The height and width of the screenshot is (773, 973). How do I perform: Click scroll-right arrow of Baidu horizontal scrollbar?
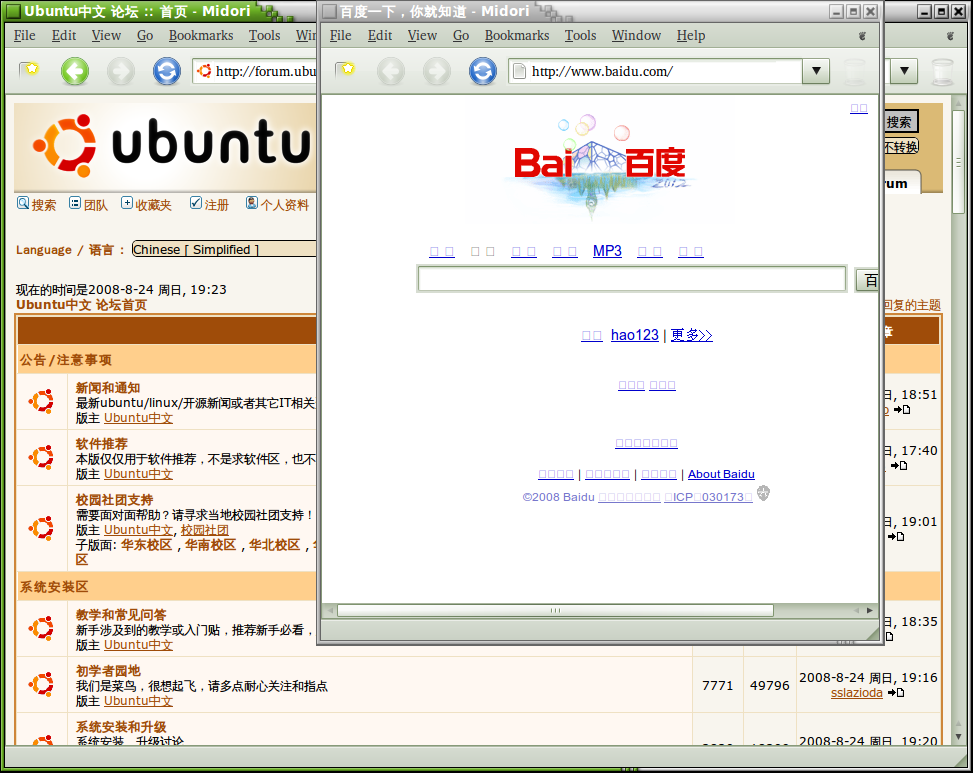[870, 610]
